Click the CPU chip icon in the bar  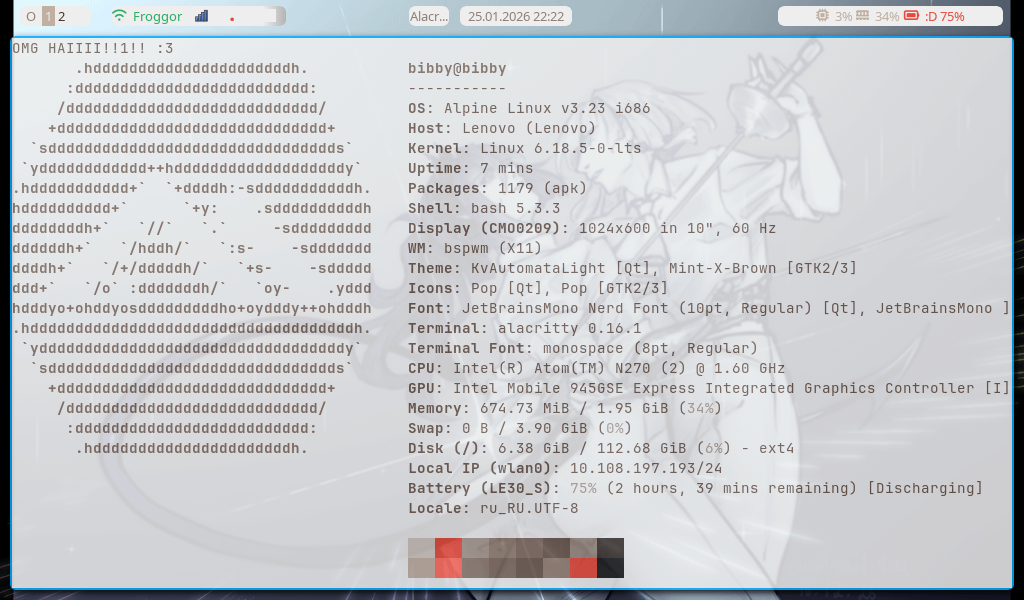(x=822, y=16)
